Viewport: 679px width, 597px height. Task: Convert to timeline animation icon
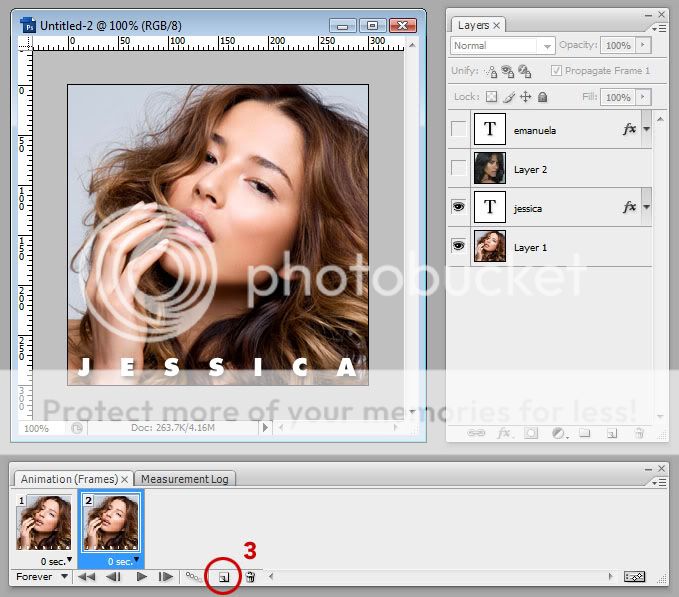[x=634, y=577]
